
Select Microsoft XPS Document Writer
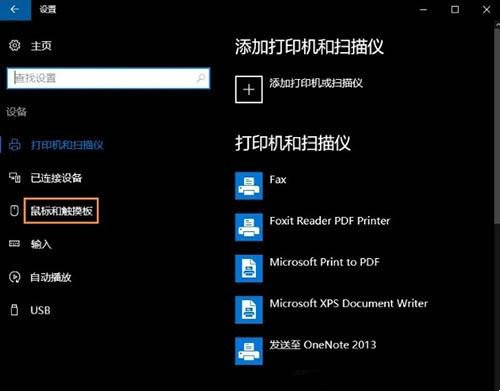tap(348, 303)
